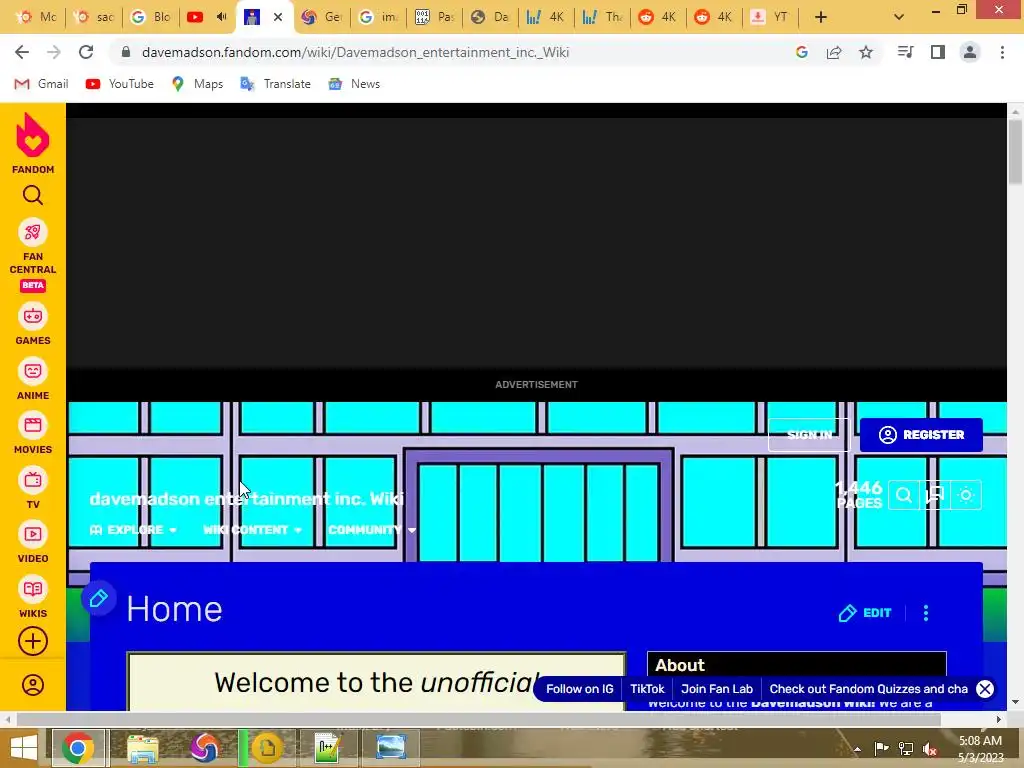
Task: Open Gmail bookmark
Action: [x=41, y=84]
